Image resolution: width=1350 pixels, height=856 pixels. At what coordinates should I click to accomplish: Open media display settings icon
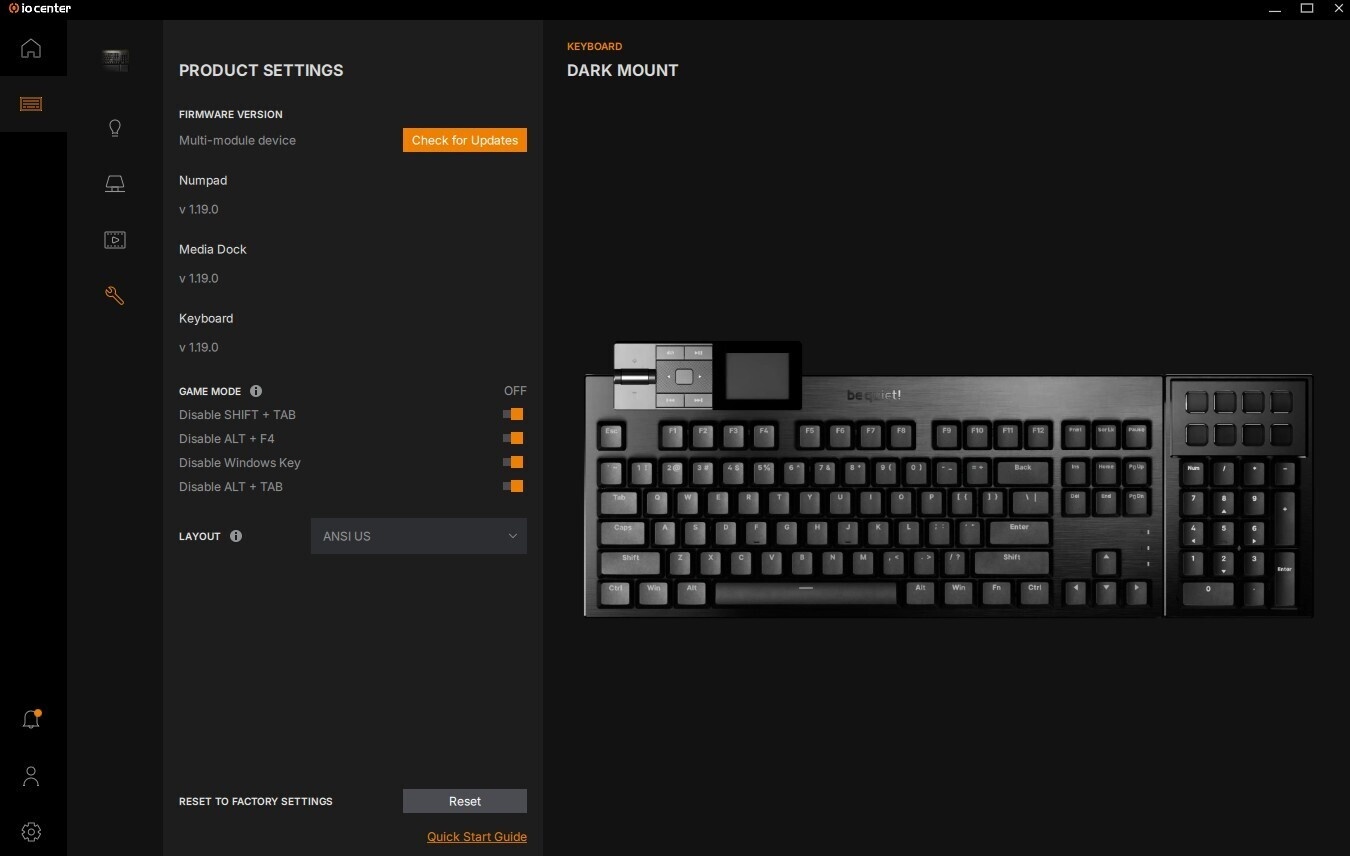[115, 240]
